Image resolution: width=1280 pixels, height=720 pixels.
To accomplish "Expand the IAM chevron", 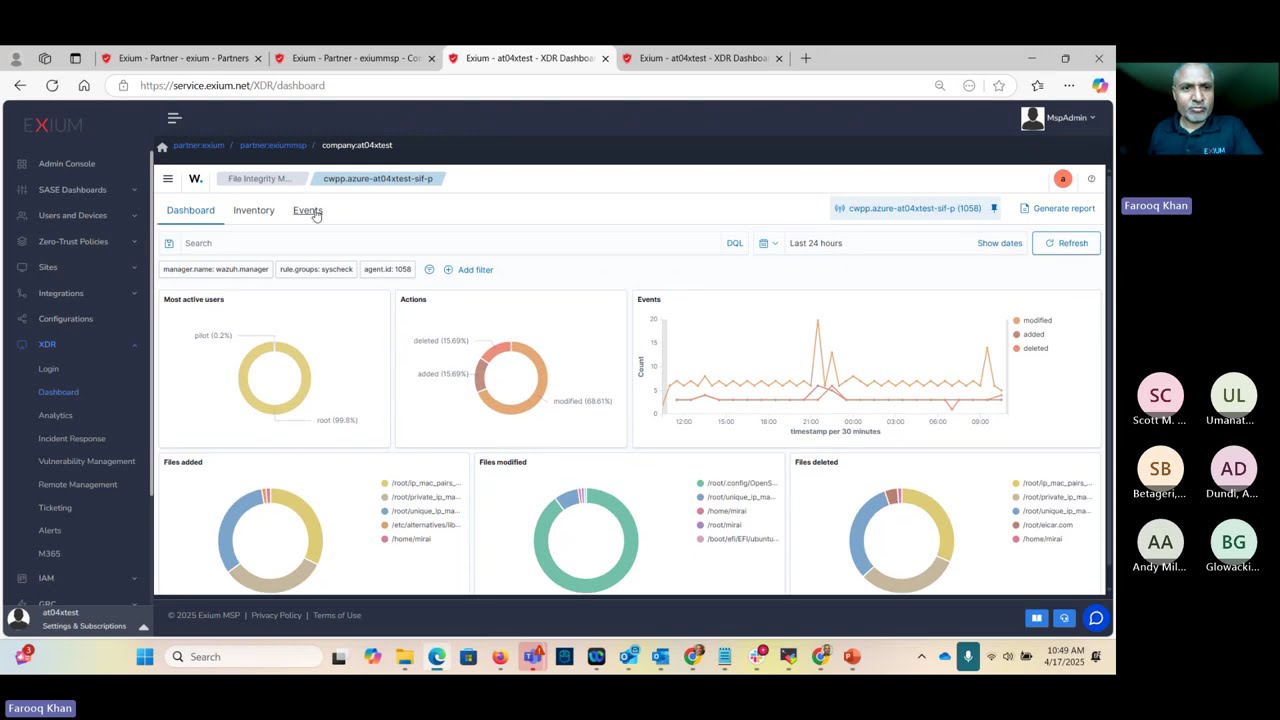I will pos(134,578).
